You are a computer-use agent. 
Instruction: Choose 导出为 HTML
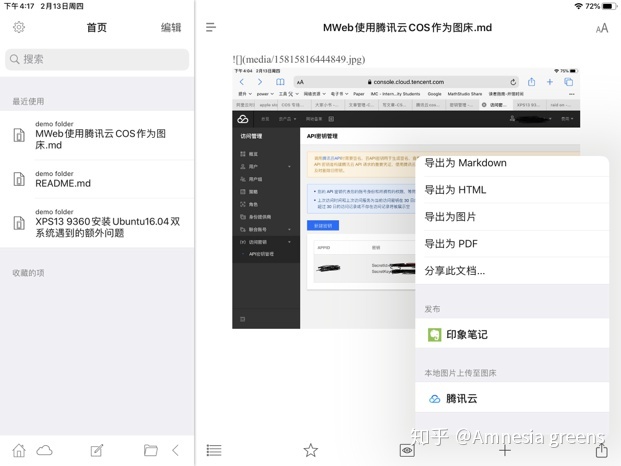click(x=512, y=190)
